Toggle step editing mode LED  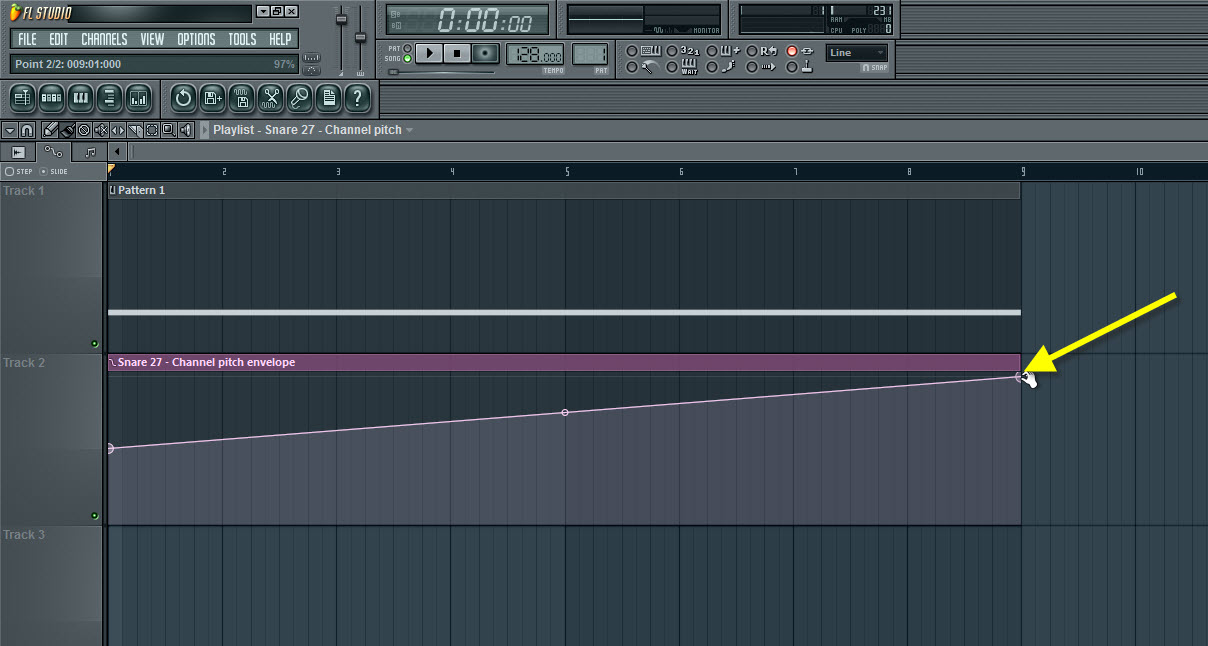(x=711, y=67)
